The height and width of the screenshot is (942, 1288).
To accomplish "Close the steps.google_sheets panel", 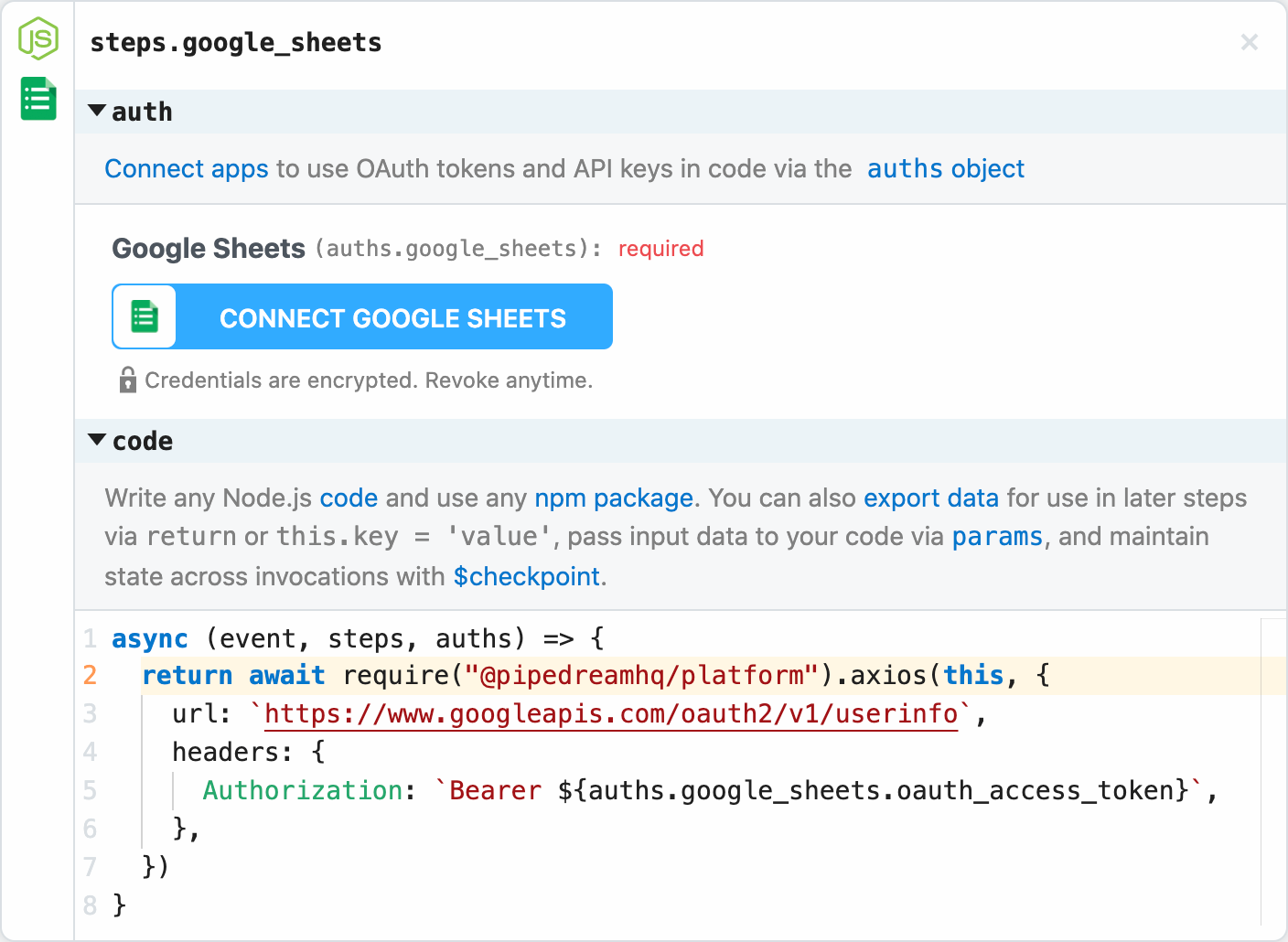I will pyautogui.click(x=1250, y=42).
